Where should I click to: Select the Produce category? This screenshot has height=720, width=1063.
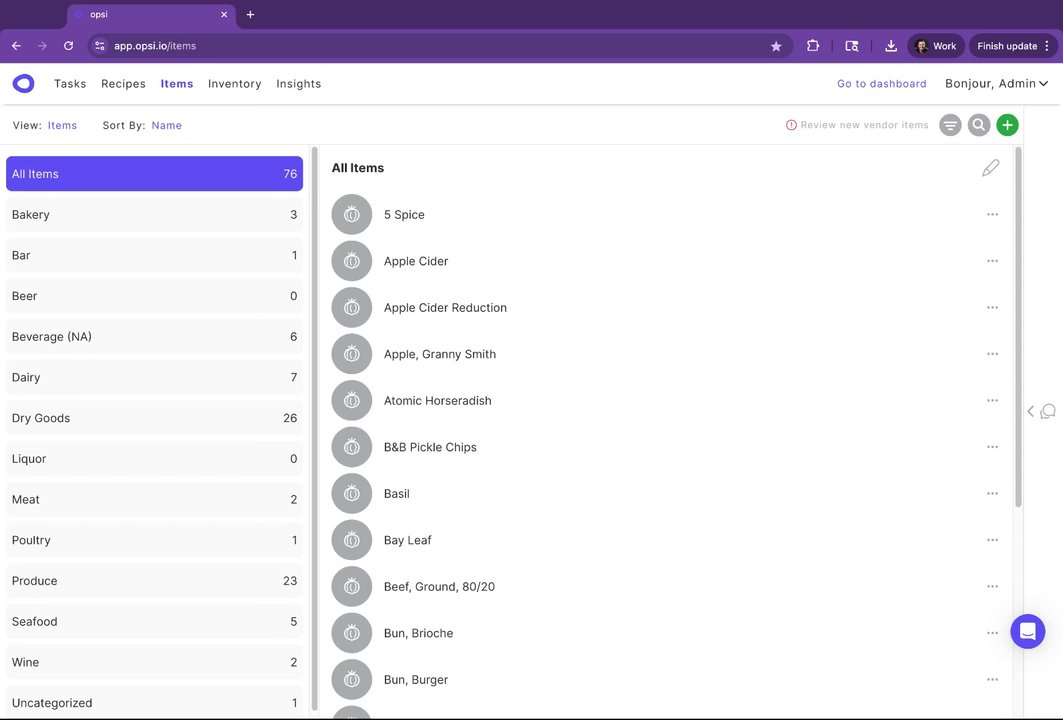pos(155,580)
